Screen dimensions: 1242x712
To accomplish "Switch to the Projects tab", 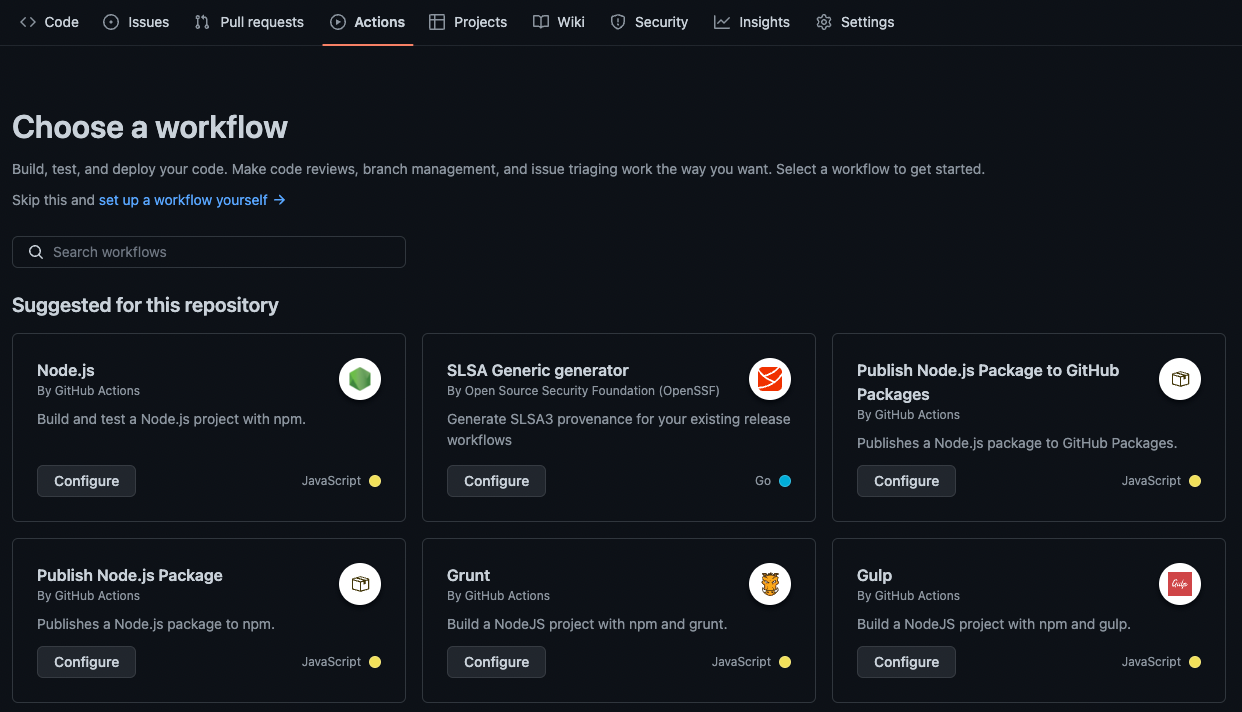I will (x=468, y=22).
